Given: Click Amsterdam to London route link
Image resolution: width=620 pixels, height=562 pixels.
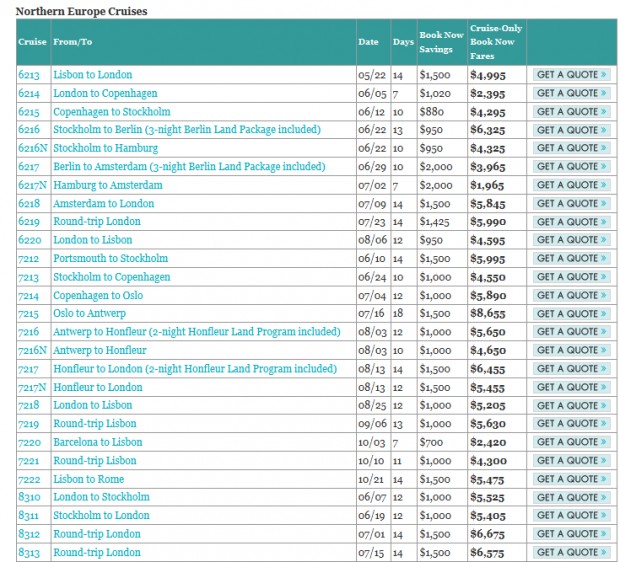Looking at the screenshot, I should pos(104,204).
